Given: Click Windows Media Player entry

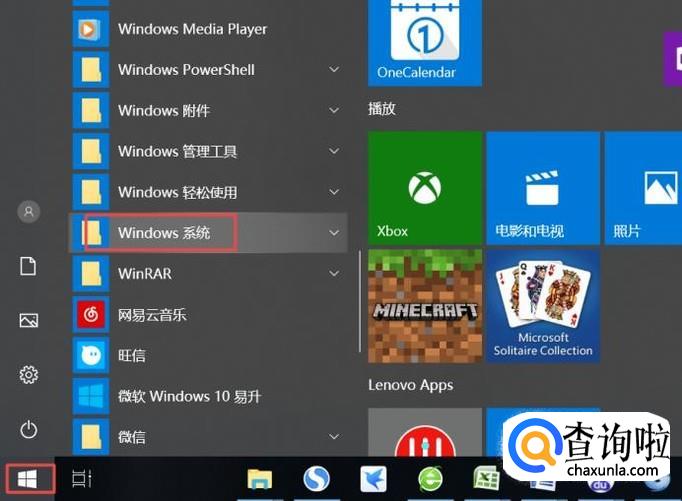Looking at the screenshot, I should click(192, 29).
